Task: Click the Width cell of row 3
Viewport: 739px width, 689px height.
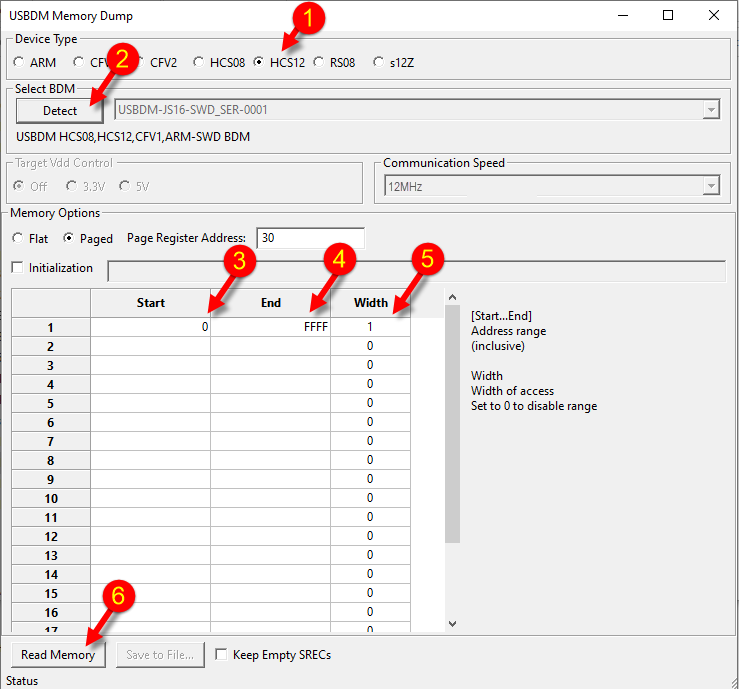Action: (370, 365)
